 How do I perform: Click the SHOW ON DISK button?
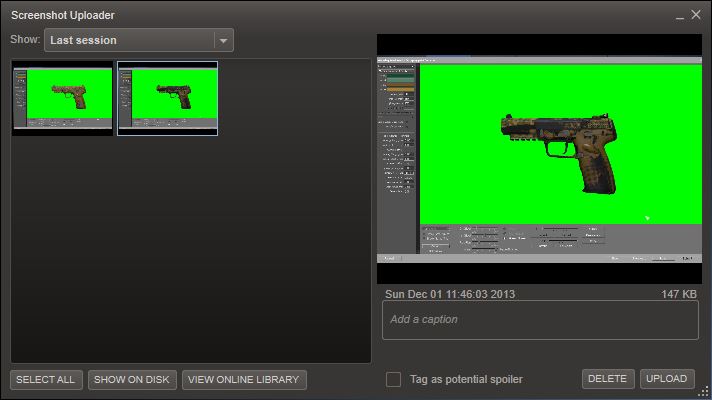pos(132,380)
